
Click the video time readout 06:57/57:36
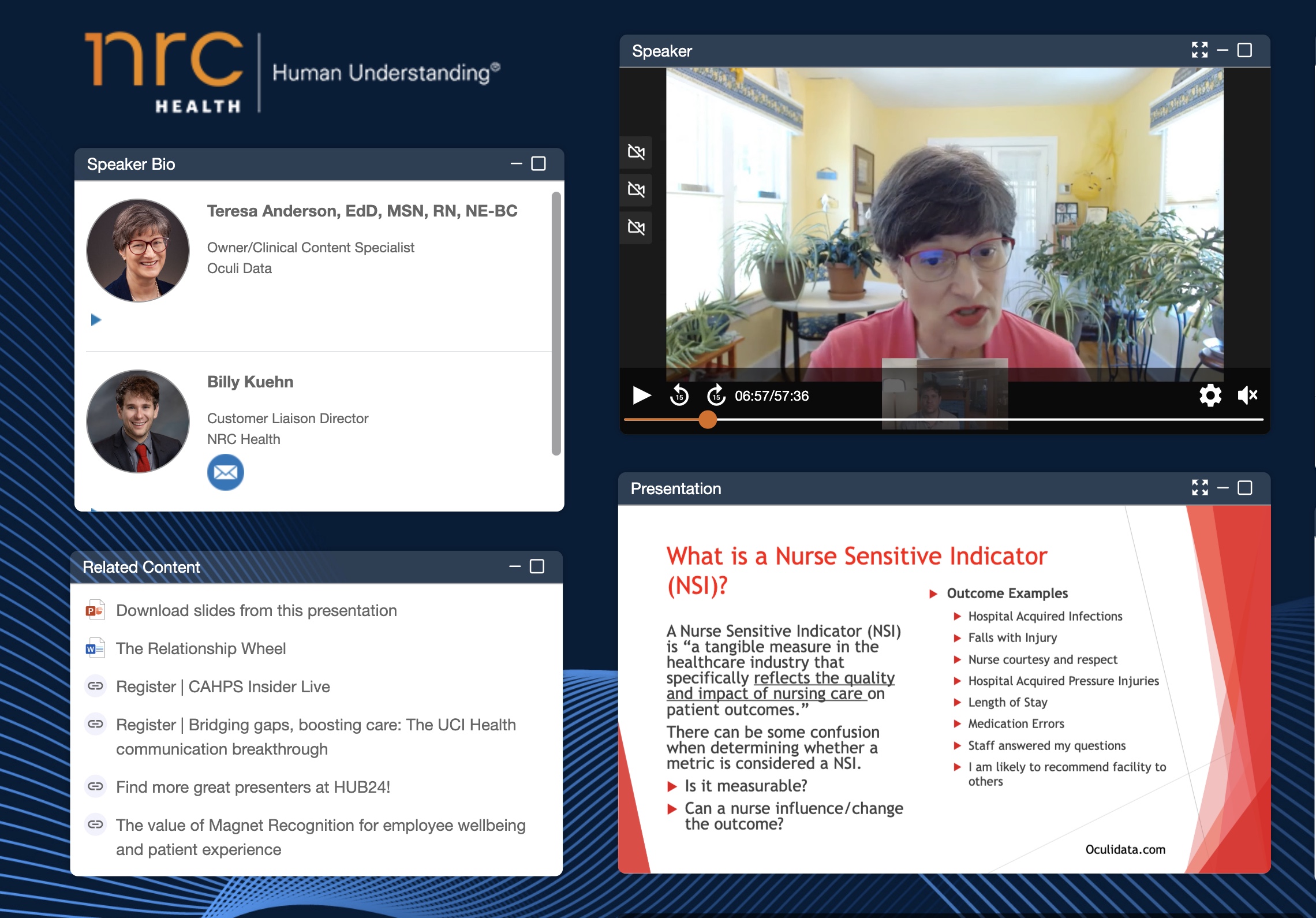[x=772, y=396]
